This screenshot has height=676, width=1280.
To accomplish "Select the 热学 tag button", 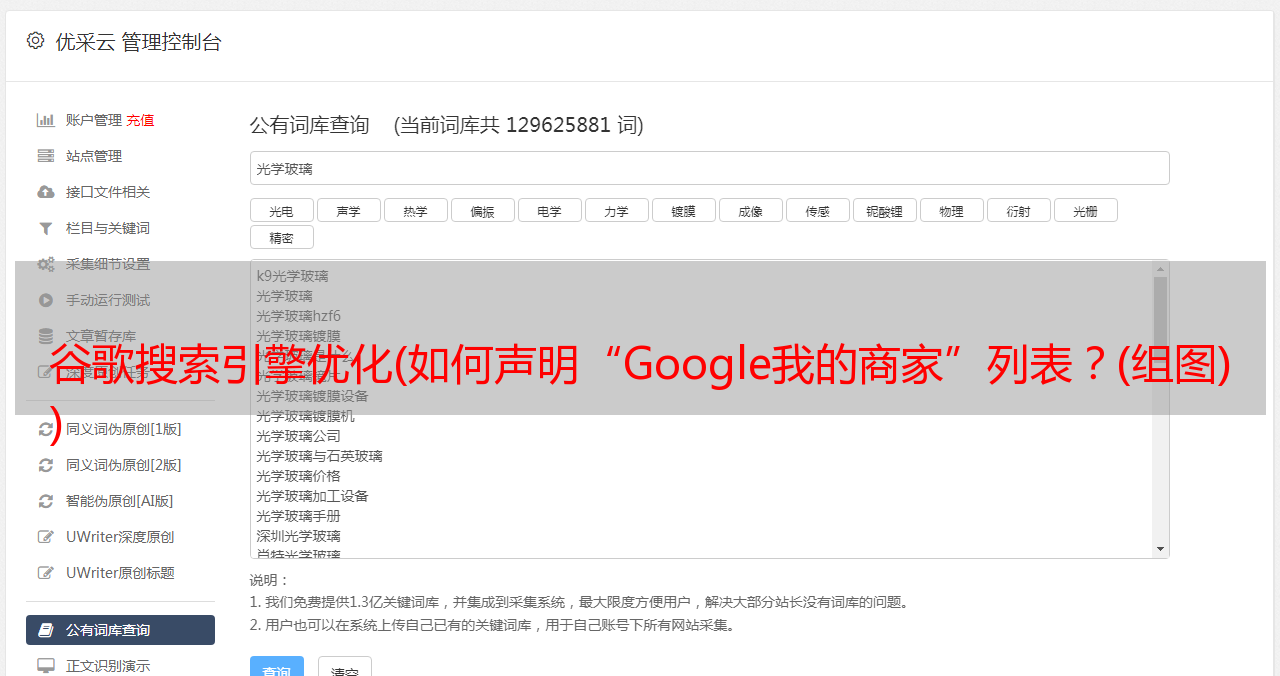I will [x=416, y=210].
